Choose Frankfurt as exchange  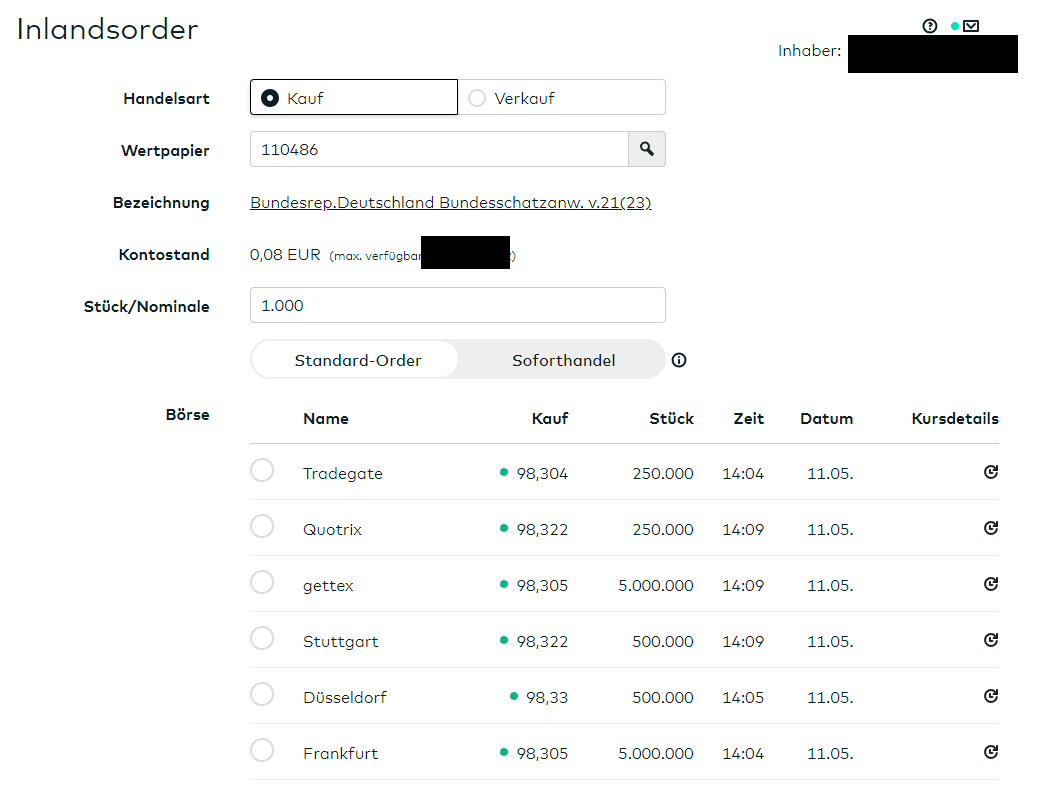click(262, 751)
